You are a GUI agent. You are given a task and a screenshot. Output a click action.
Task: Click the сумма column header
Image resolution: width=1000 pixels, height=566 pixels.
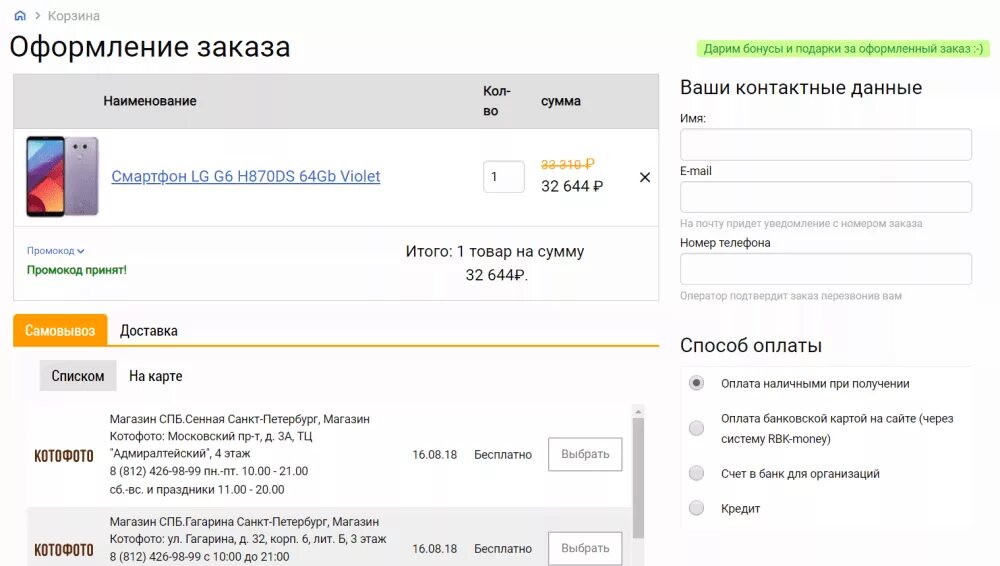tap(561, 101)
